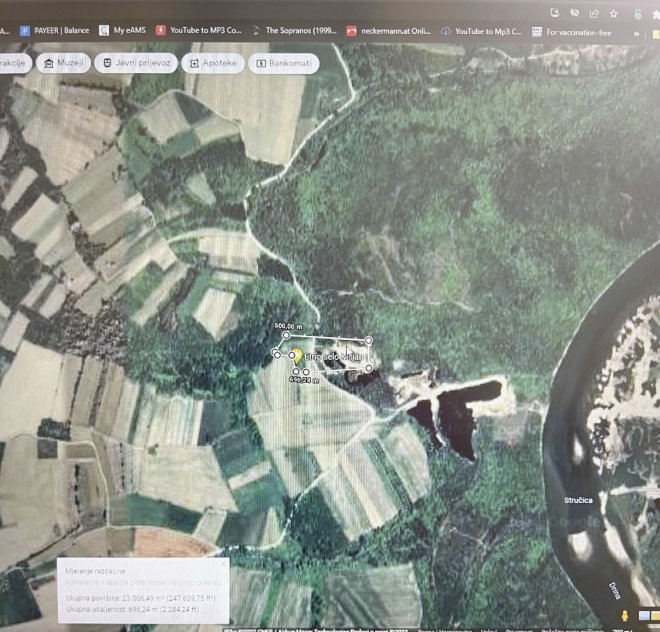The width and height of the screenshot is (660, 632).
Task: Click the measurement endpoint labeled 696,24 m
Action: (x=294, y=373)
